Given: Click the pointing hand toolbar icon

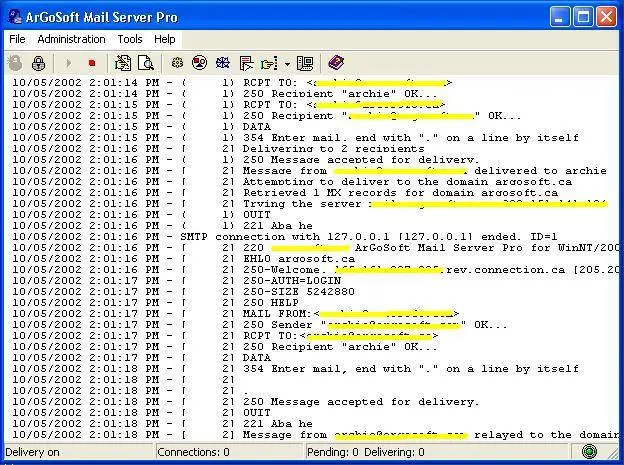Looking at the screenshot, I should pos(269,63).
